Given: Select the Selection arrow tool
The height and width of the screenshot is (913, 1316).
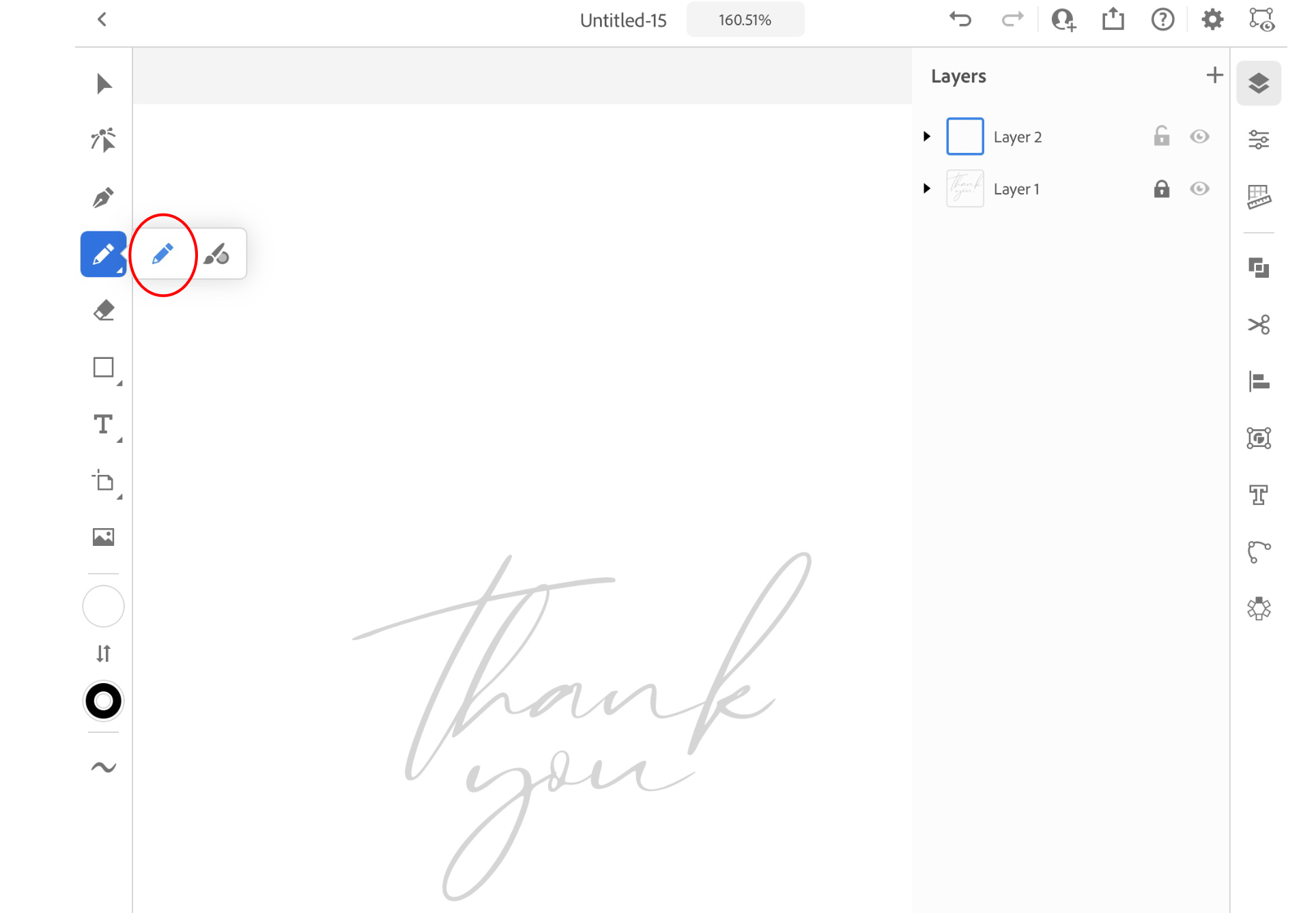Looking at the screenshot, I should (104, 84).
